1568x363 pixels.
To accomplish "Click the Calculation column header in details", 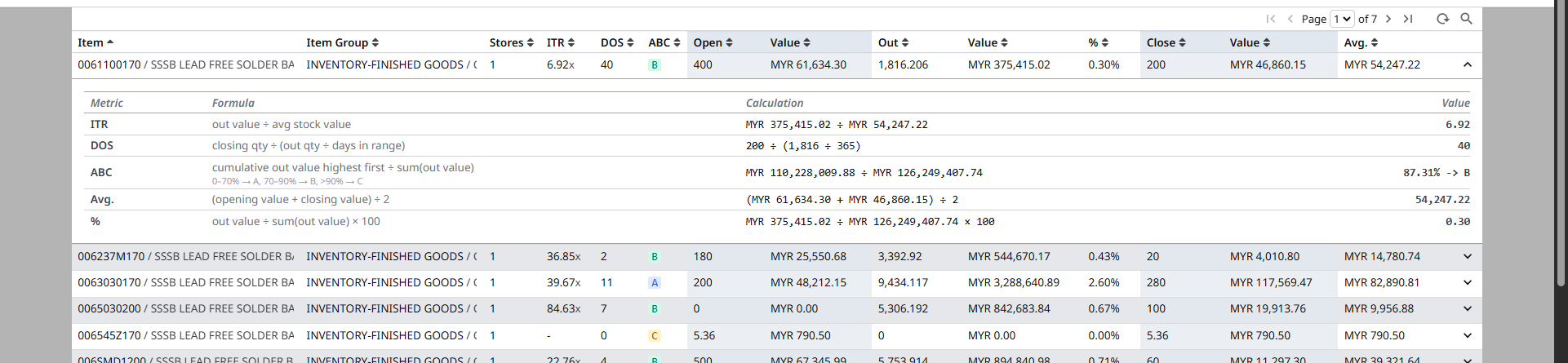I will pyautogui.click(x=775, y=103).
